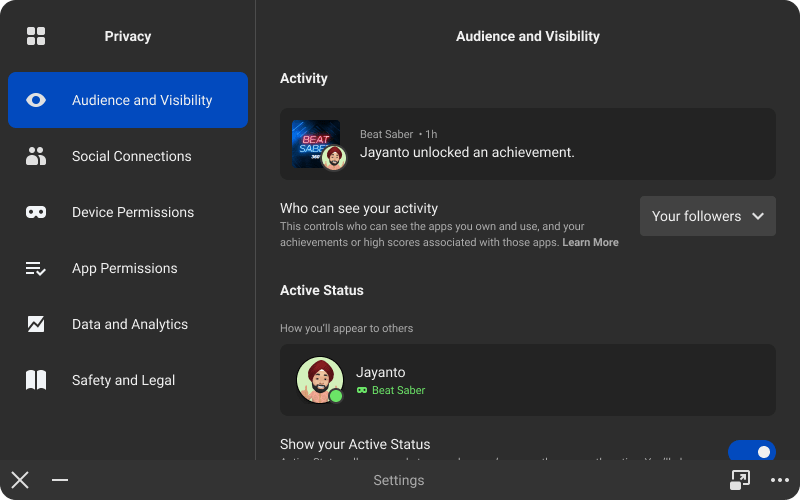The image size is (800, 500).
Task: Click the chevron arrow in Your followers dropdown
Action: click(758, 216)
